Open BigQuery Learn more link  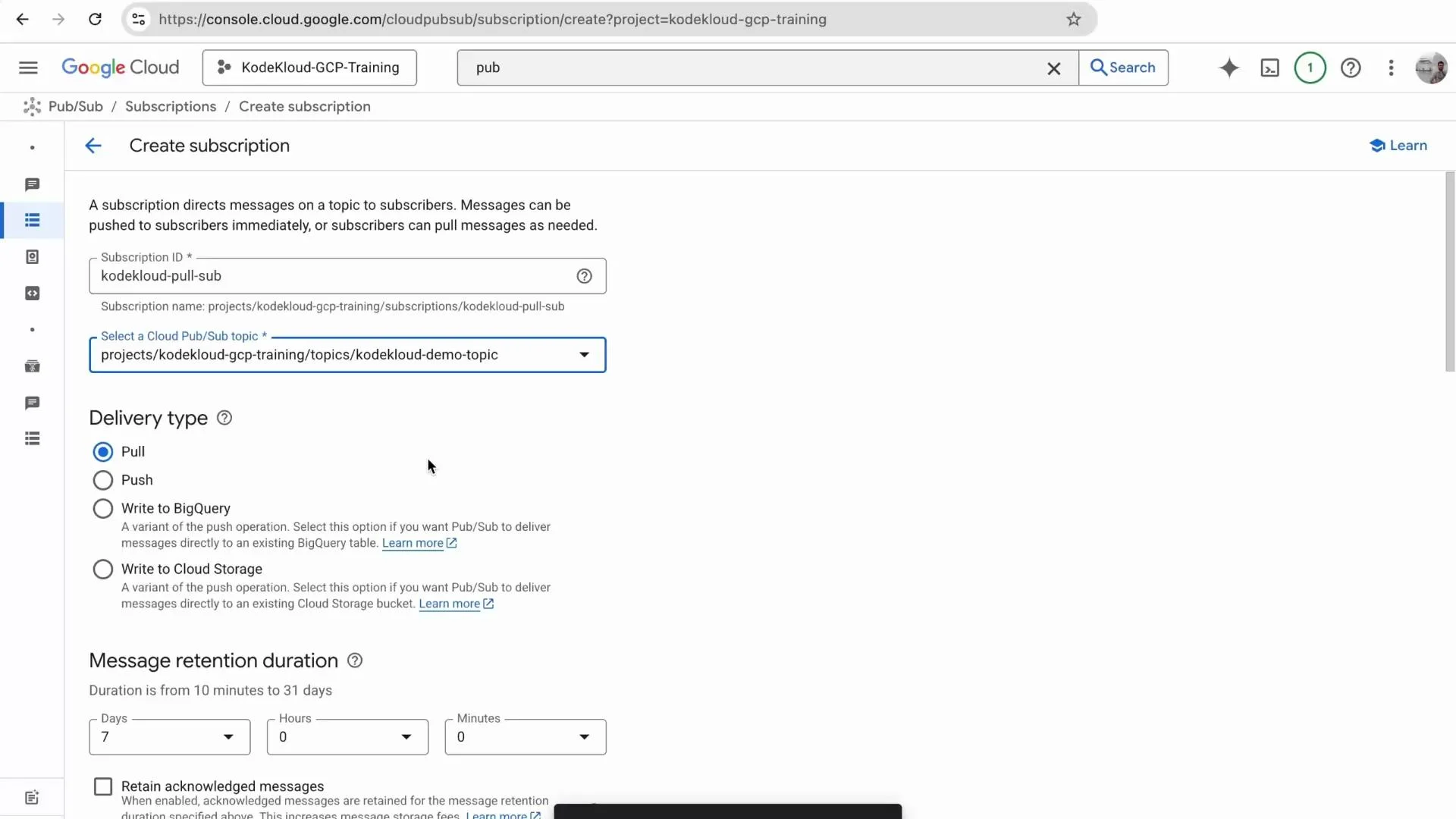pos(419,544)
